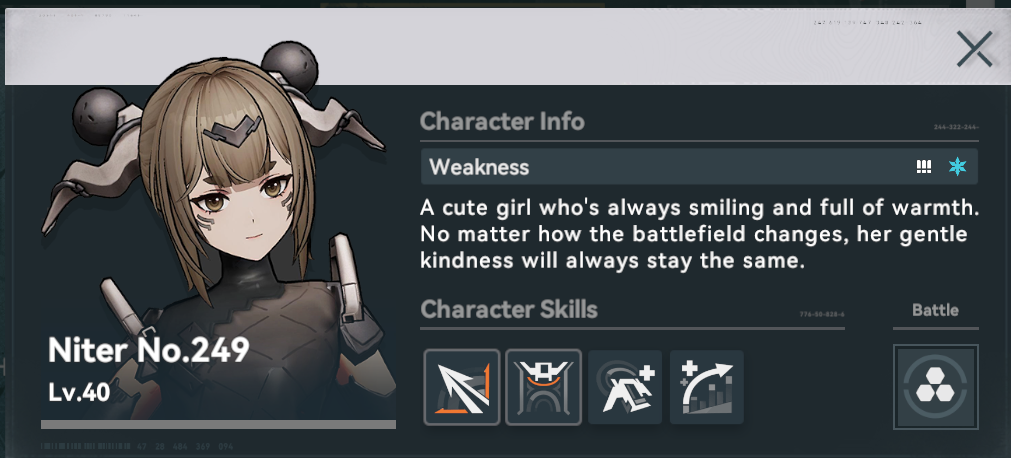Click the experience progress bar below portrait
The image size is (1011, 458).
tap(219, 424)
